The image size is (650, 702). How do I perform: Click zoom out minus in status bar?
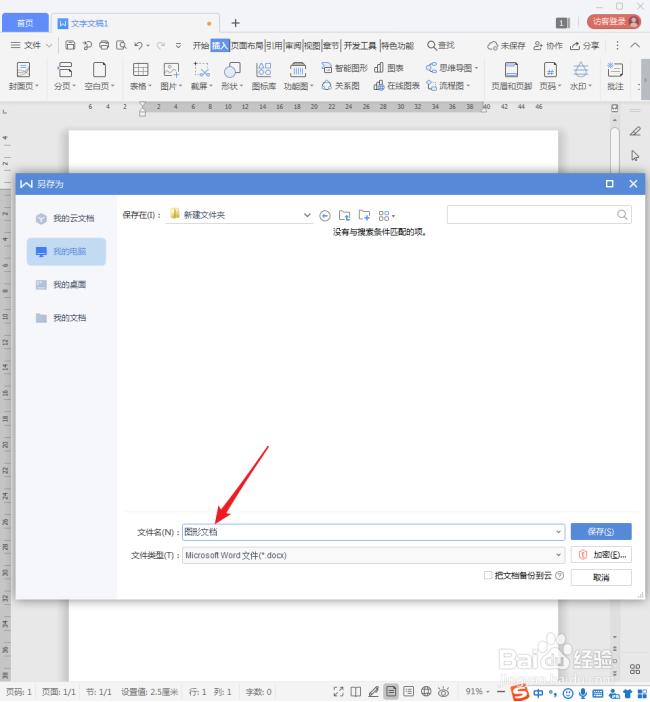coord(501,692)
